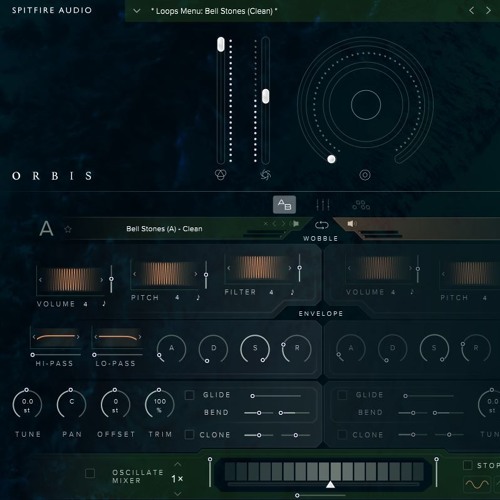
Task: Change the VOLUME wobble rate value 4 of layer A
Action: [85, 304]
